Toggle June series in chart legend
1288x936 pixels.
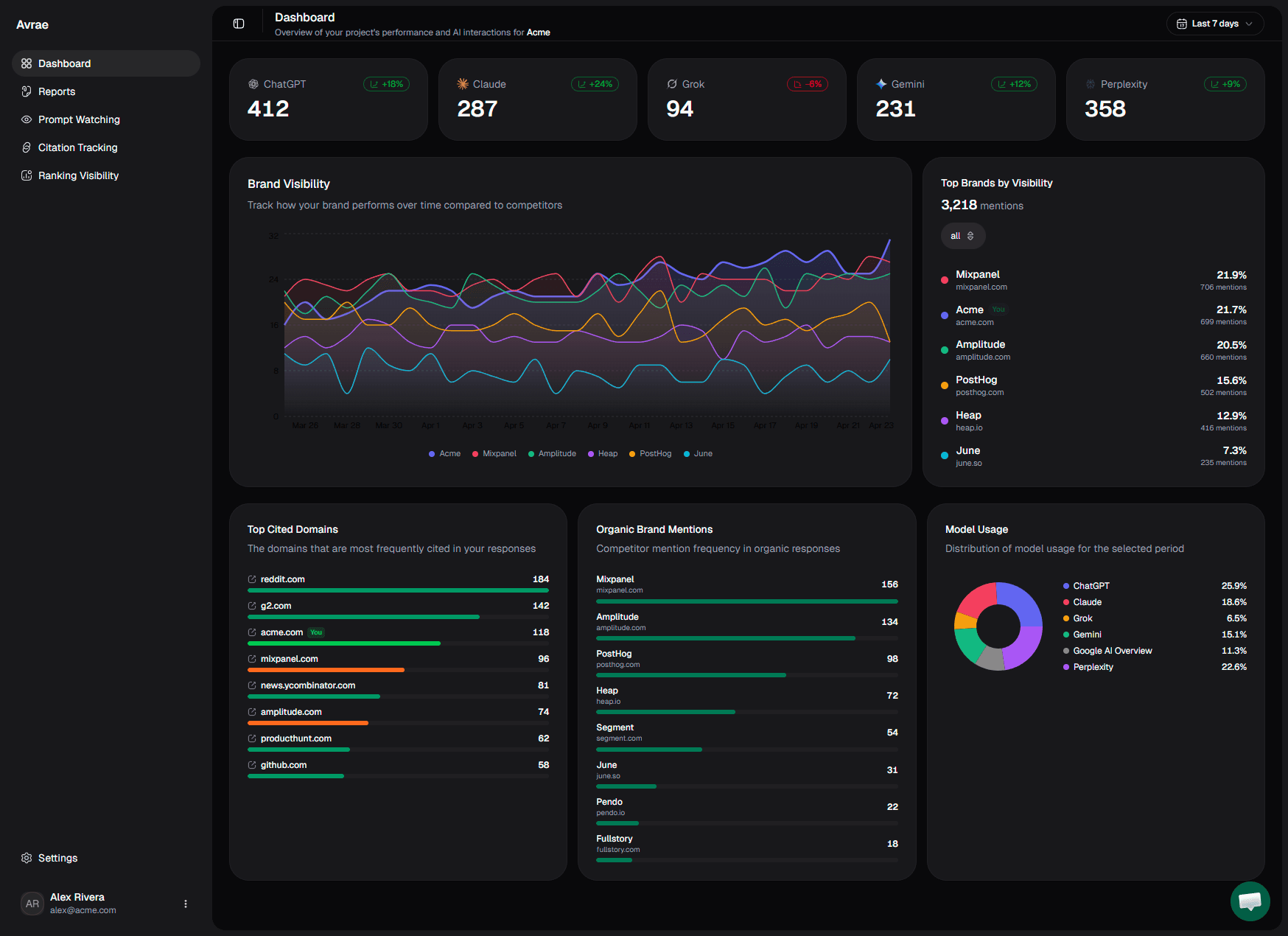(x=698, y=453)
